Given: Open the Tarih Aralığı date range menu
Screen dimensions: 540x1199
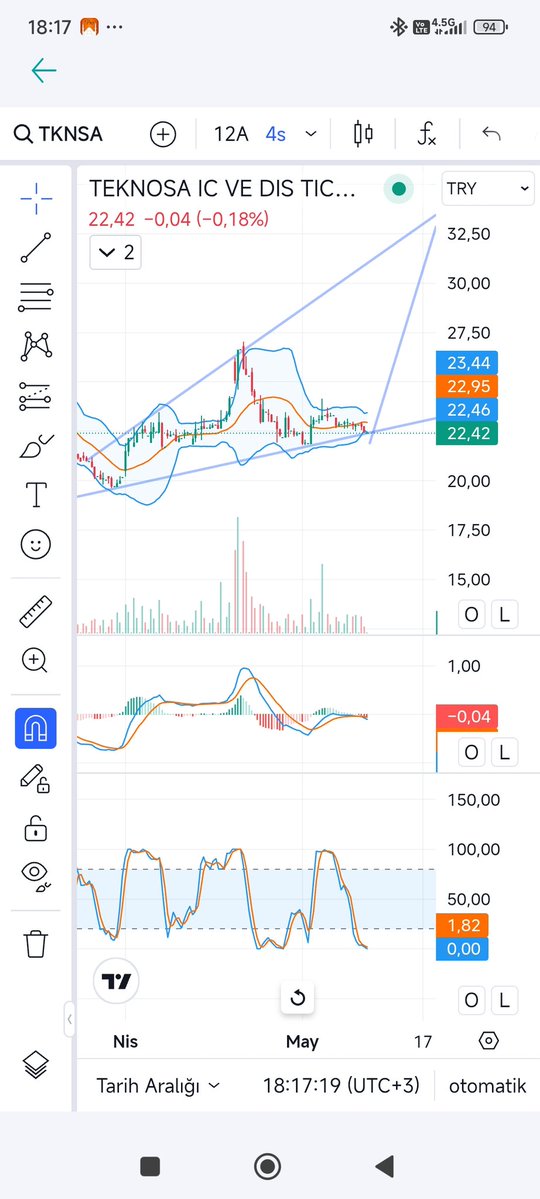Looking at the screenshot, I should point(158,1086).
